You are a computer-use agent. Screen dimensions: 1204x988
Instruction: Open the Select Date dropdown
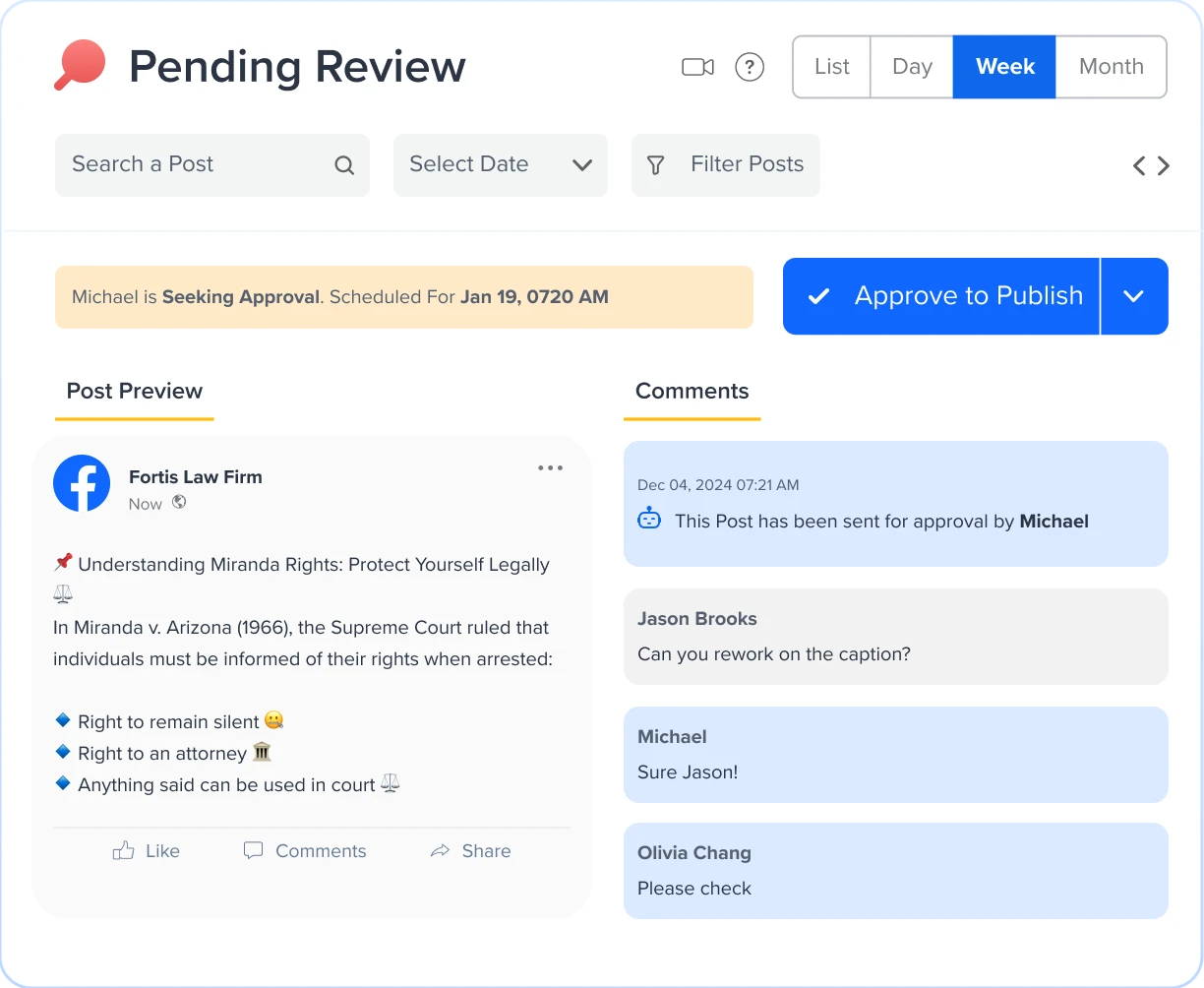[500, 165]
